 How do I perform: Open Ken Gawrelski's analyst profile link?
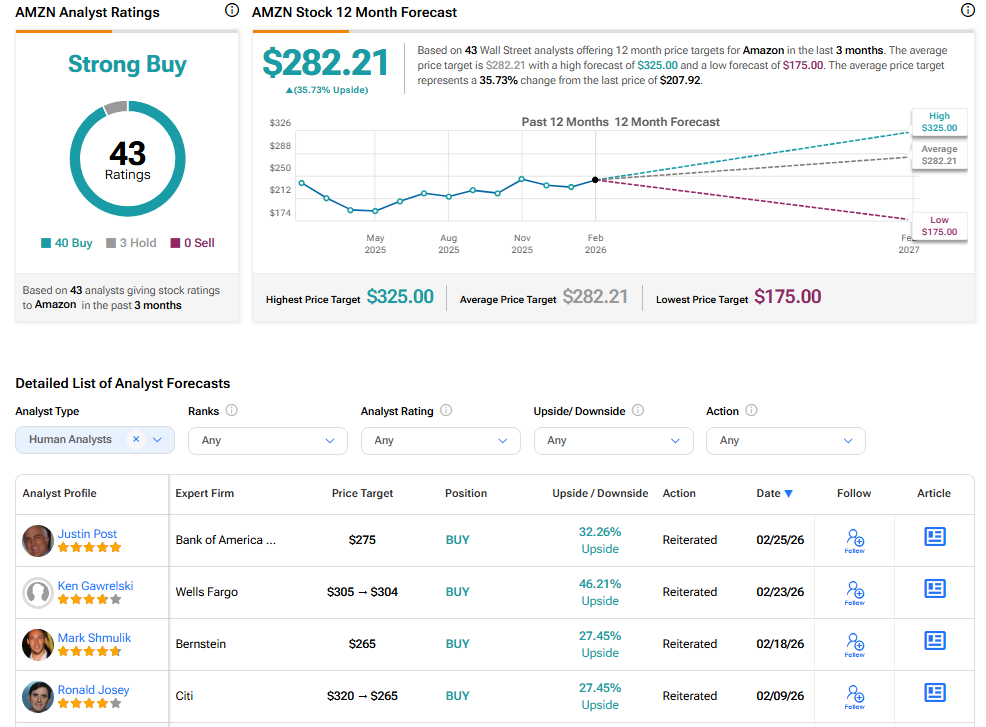click(x=95, y=586)
